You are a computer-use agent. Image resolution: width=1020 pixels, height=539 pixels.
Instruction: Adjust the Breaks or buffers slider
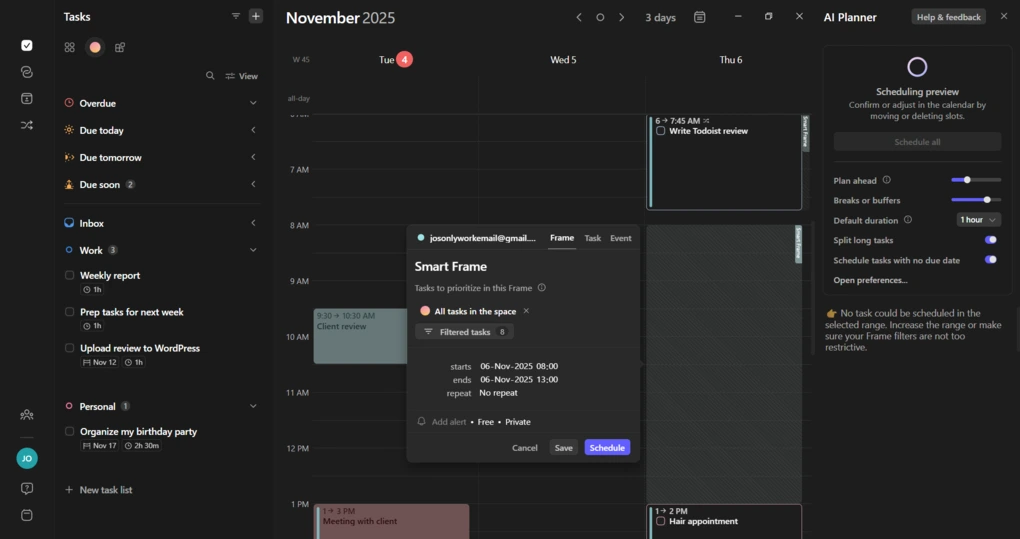pyautogui.click(x=976, y=200)
